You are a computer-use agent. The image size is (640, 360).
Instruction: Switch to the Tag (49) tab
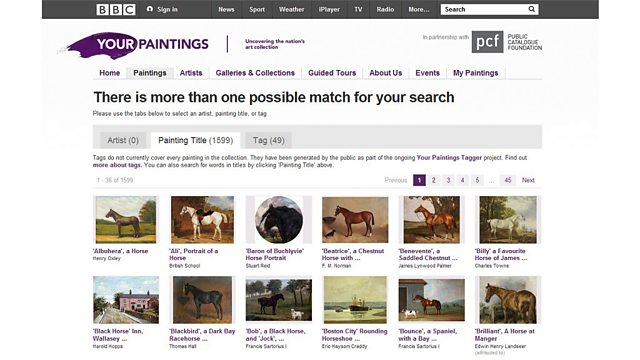point(269,140)
